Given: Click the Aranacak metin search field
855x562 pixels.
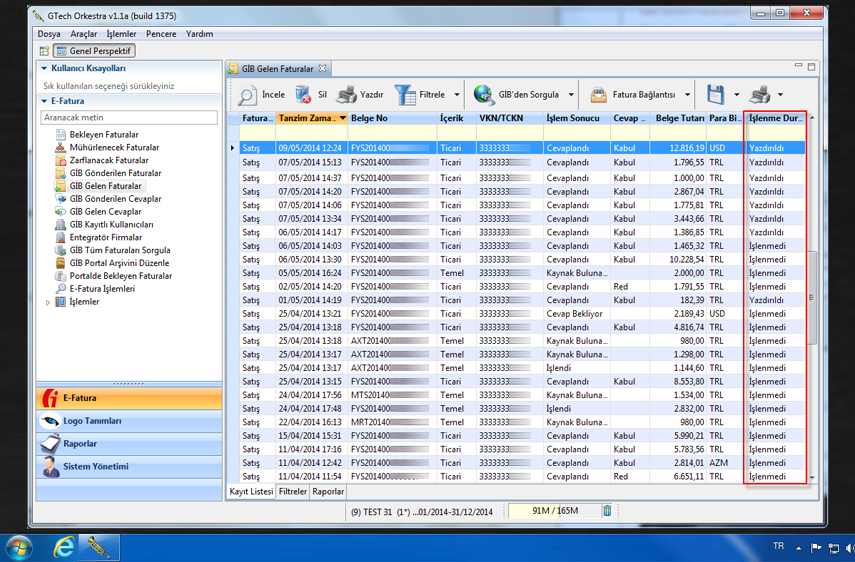Looking at the screenshot, I should tap(129, 117).
